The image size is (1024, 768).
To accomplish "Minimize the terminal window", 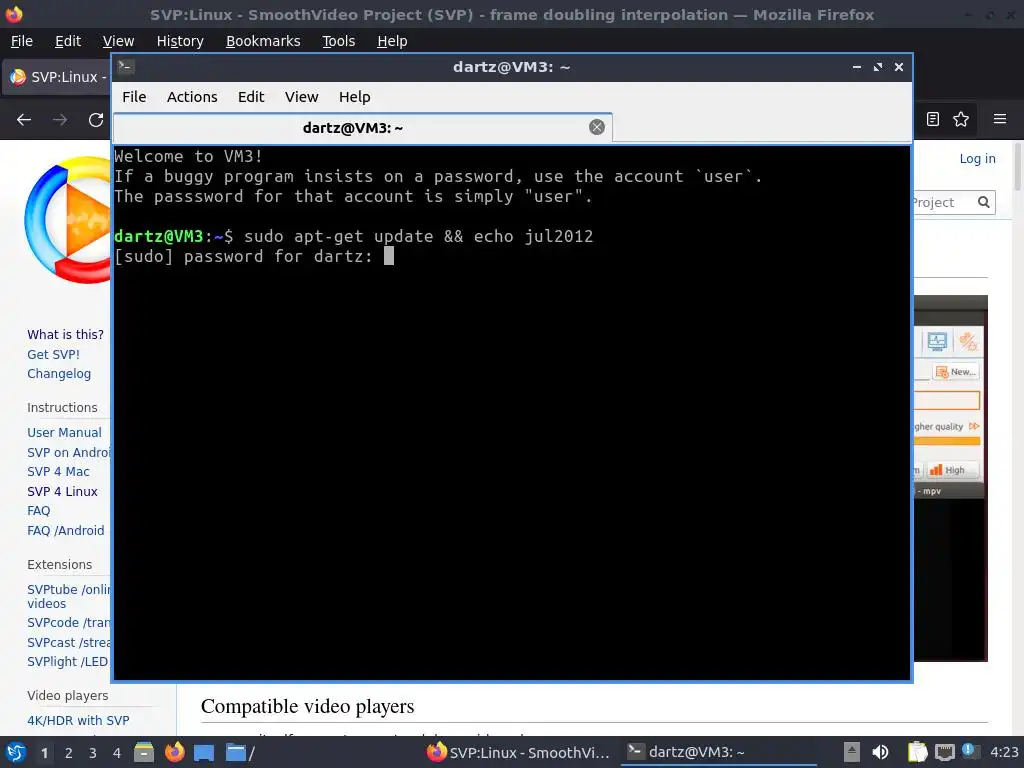I will [x=856, y=67].
